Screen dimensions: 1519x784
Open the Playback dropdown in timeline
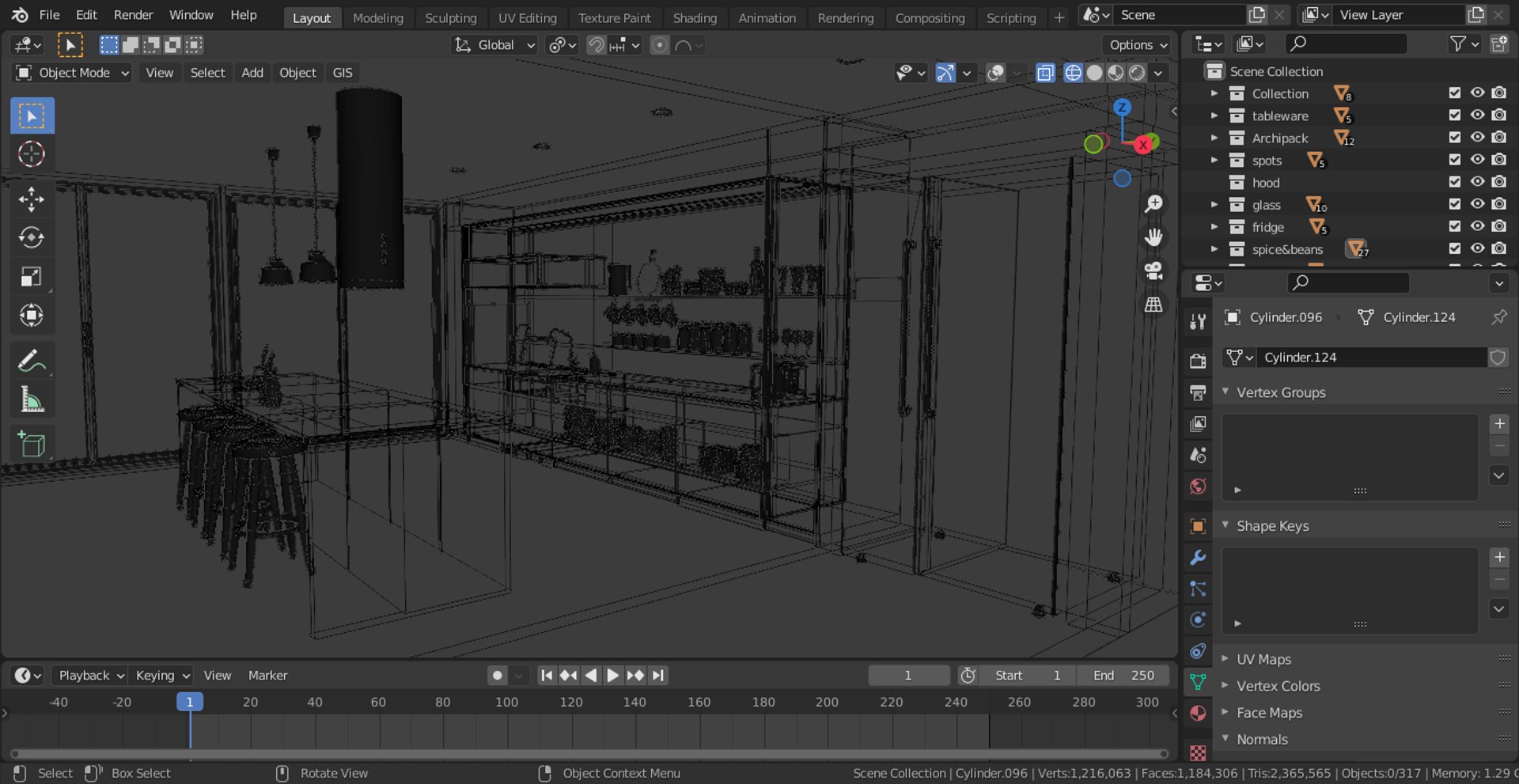(x=91, y=676)
